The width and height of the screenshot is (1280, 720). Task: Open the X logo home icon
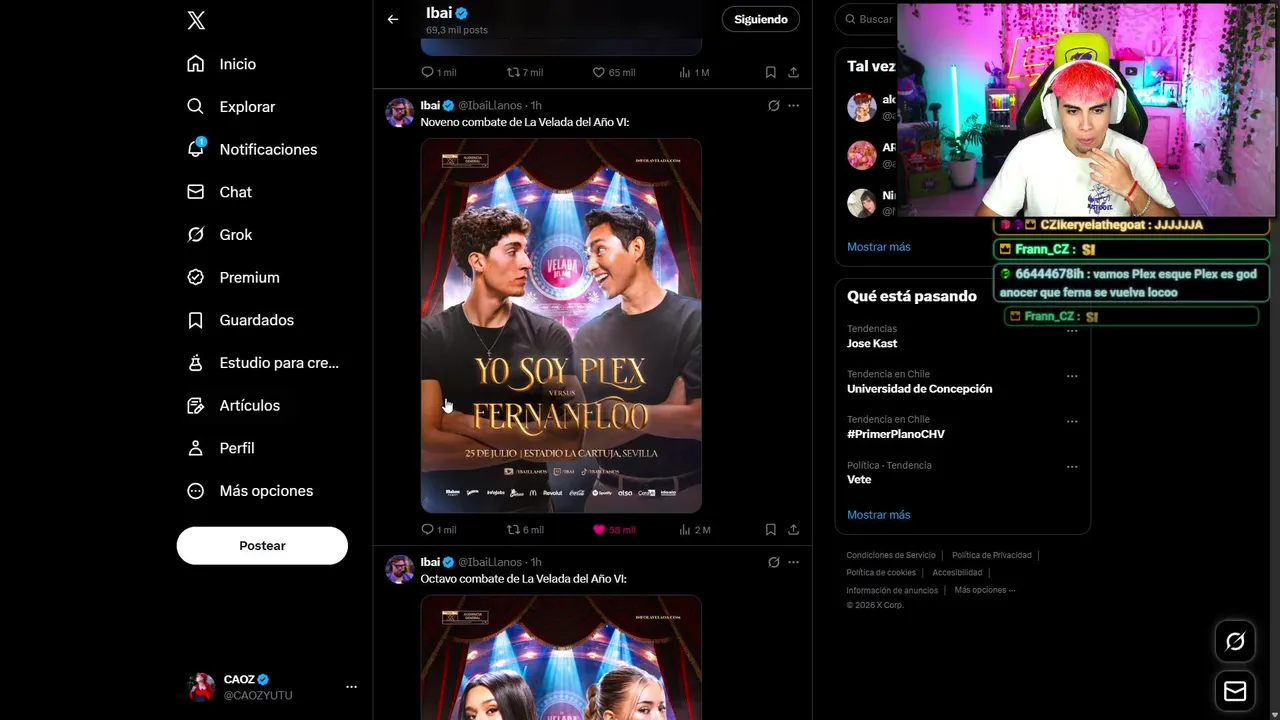(196, 21)
